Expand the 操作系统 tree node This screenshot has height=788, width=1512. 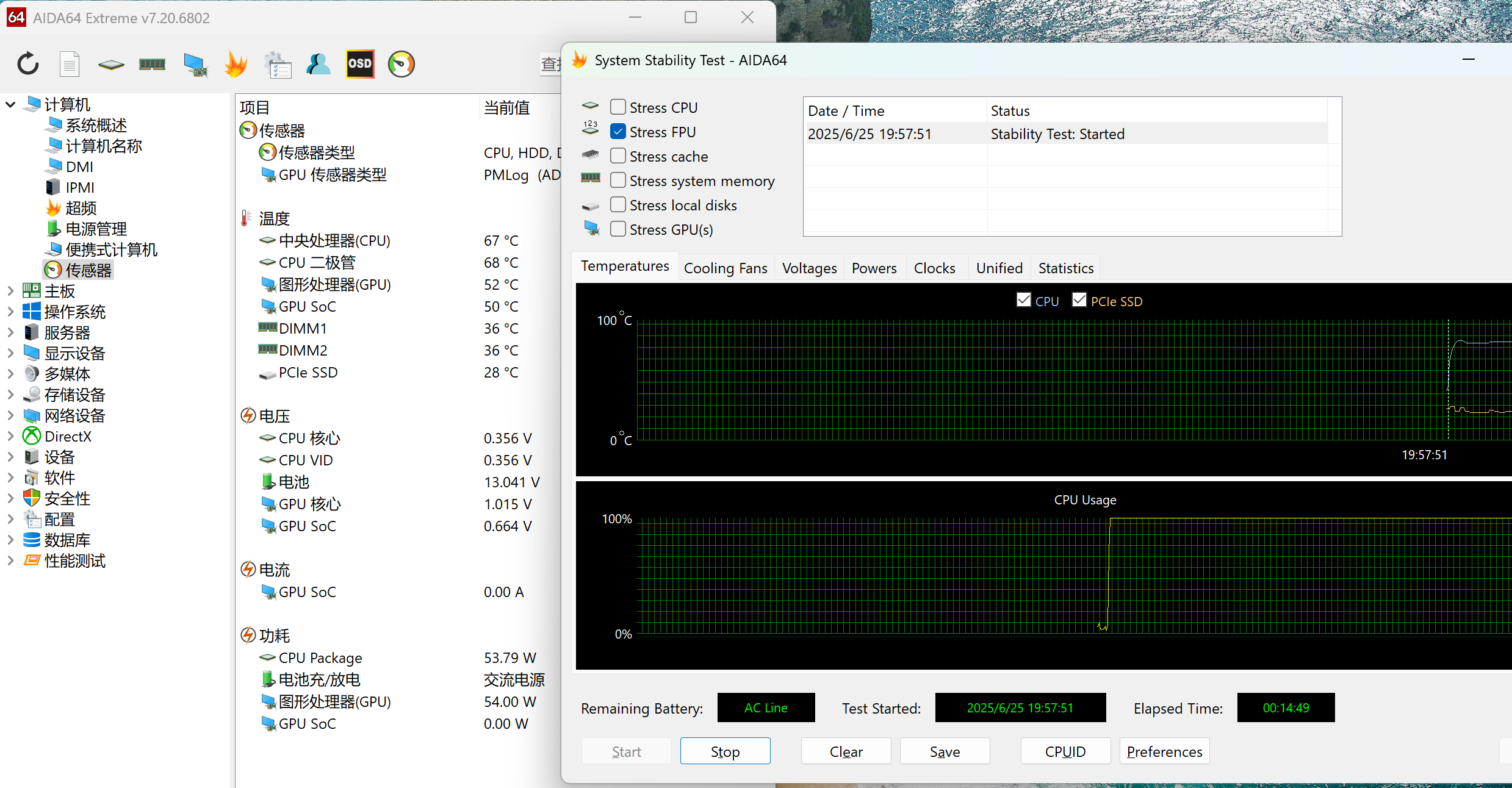(x=10, y=312)
